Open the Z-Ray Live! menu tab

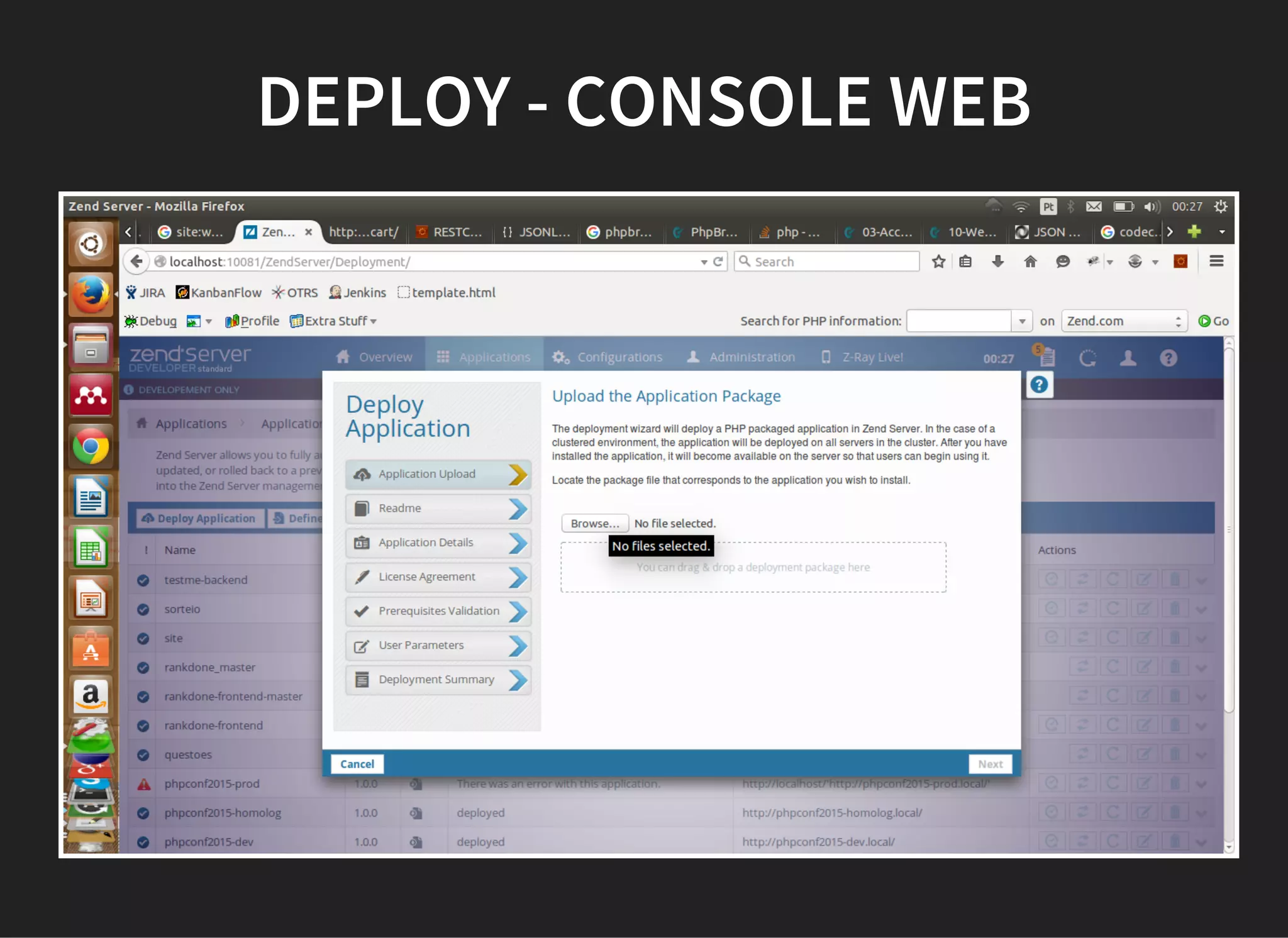click(862, 357)
